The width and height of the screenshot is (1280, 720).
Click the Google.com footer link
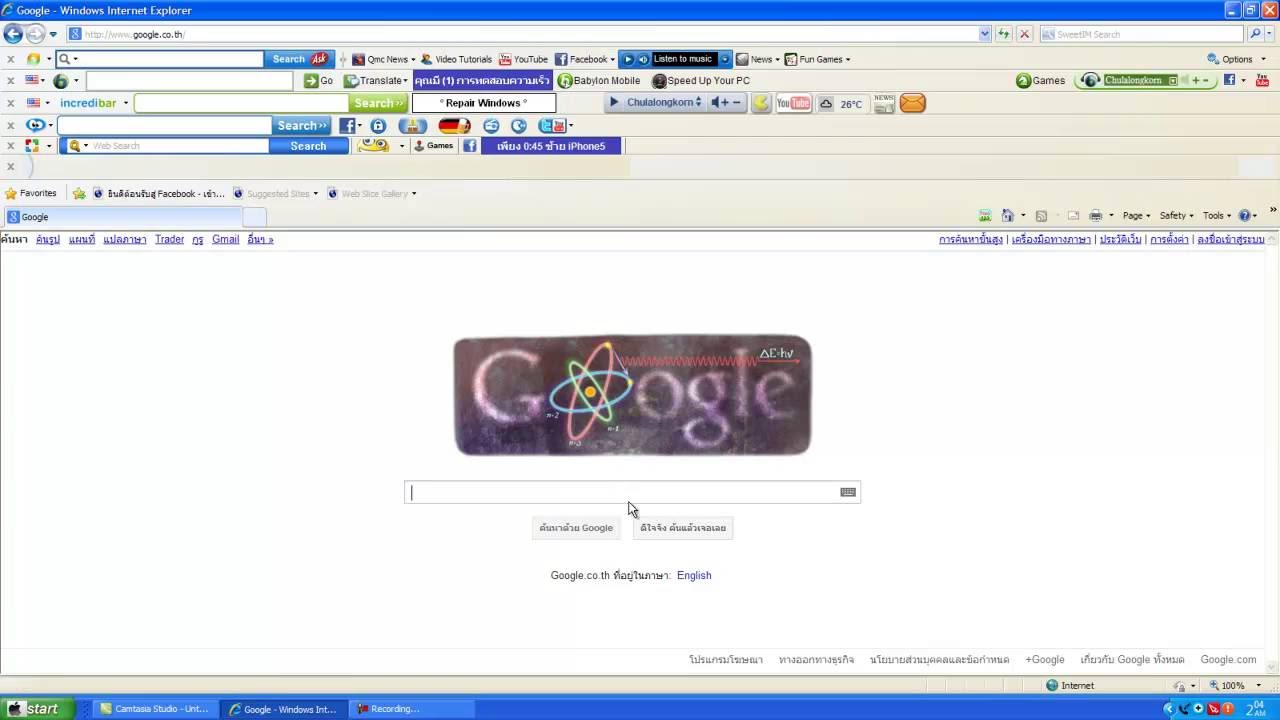point(1228,659)
